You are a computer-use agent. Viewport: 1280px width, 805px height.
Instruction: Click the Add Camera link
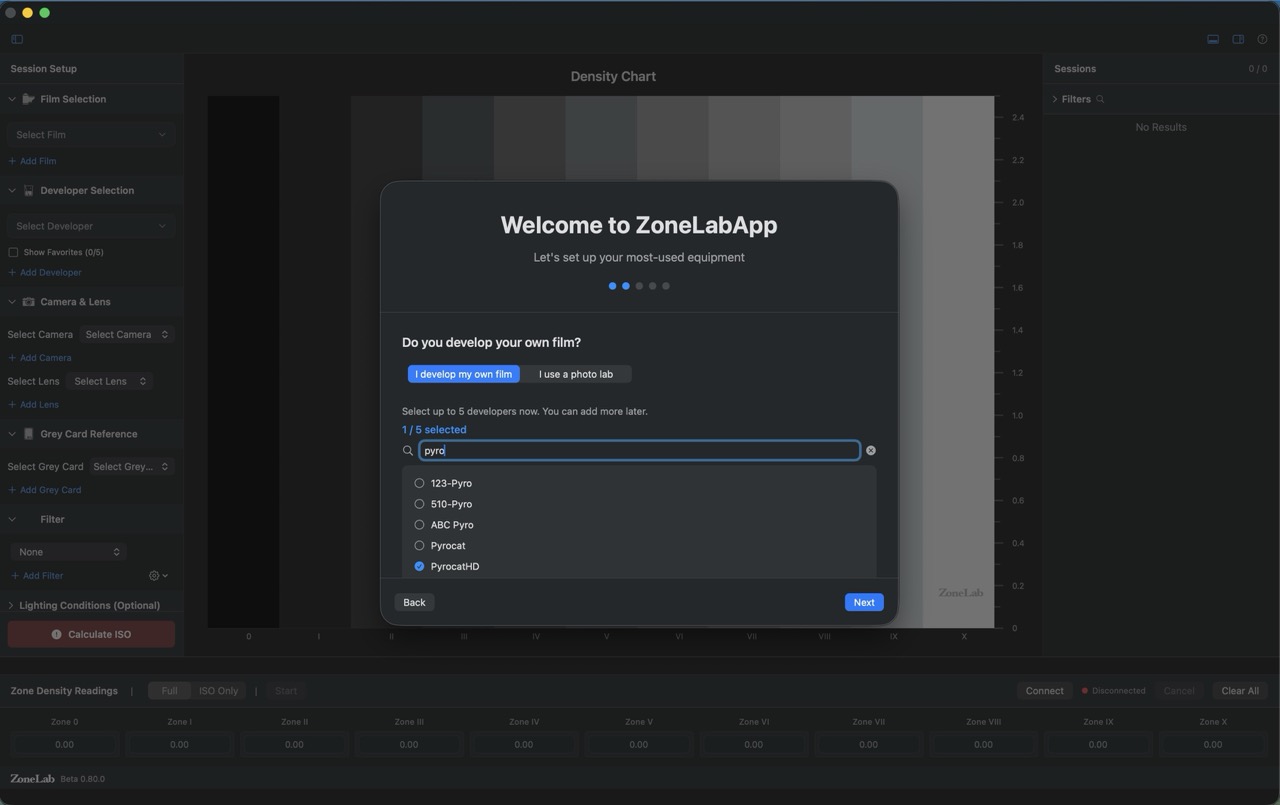[x=40, y=357]
